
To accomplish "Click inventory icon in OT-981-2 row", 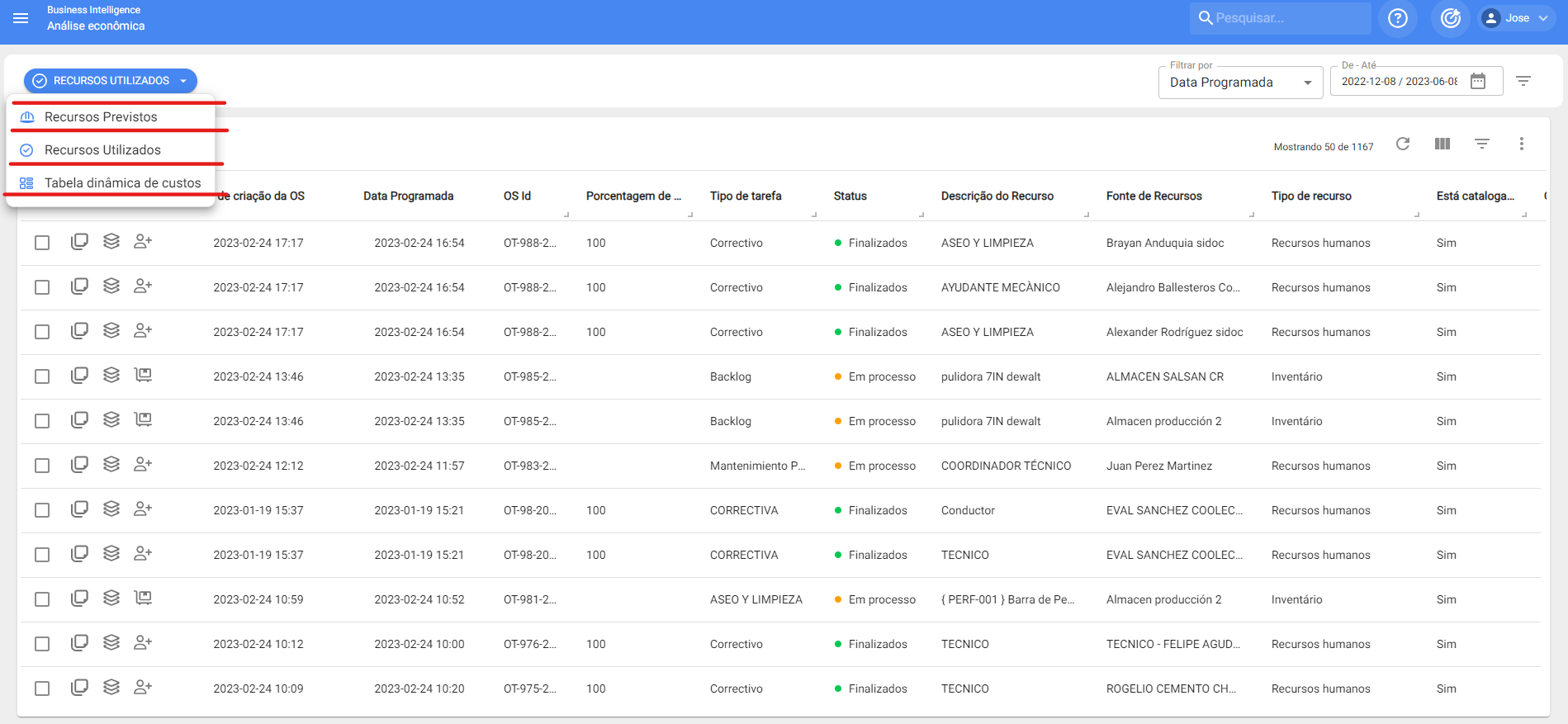I will 143,598.
